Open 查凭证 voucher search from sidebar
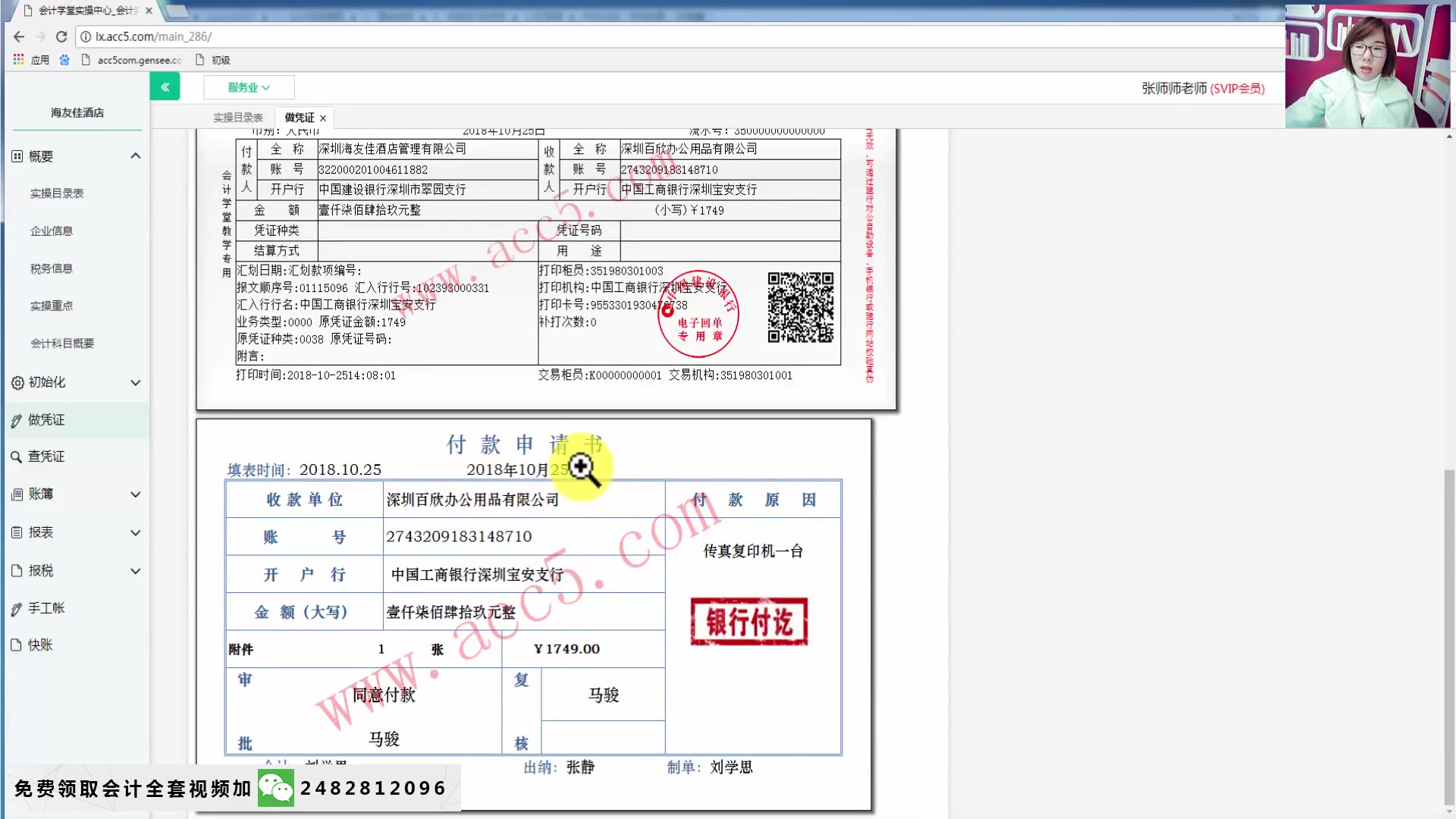1456x819 pixels. point(17,457)
